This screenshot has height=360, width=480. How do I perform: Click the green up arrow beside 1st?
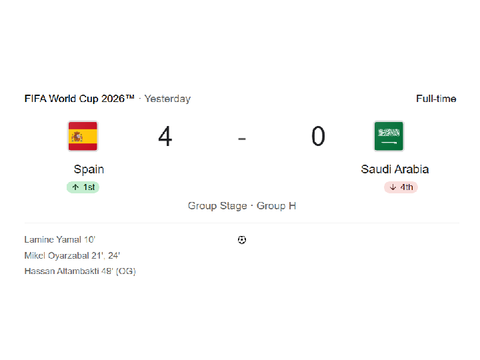pyautogui.click(x=76, y=187)
